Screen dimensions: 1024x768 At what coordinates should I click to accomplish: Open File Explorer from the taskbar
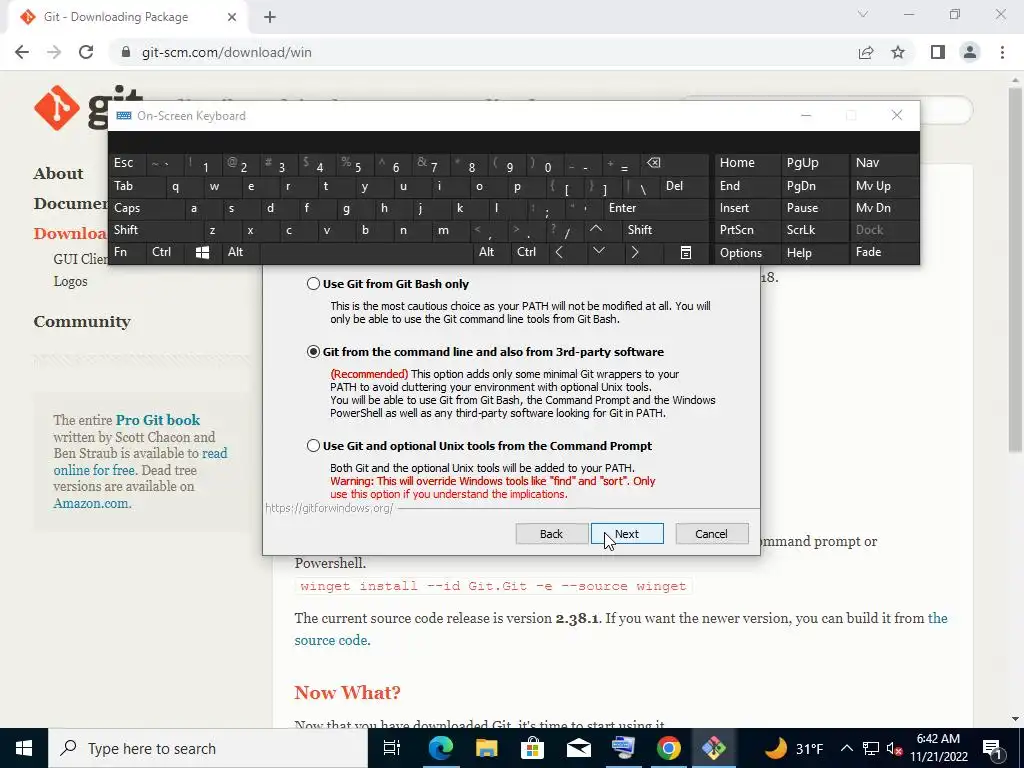click(487, 748)
